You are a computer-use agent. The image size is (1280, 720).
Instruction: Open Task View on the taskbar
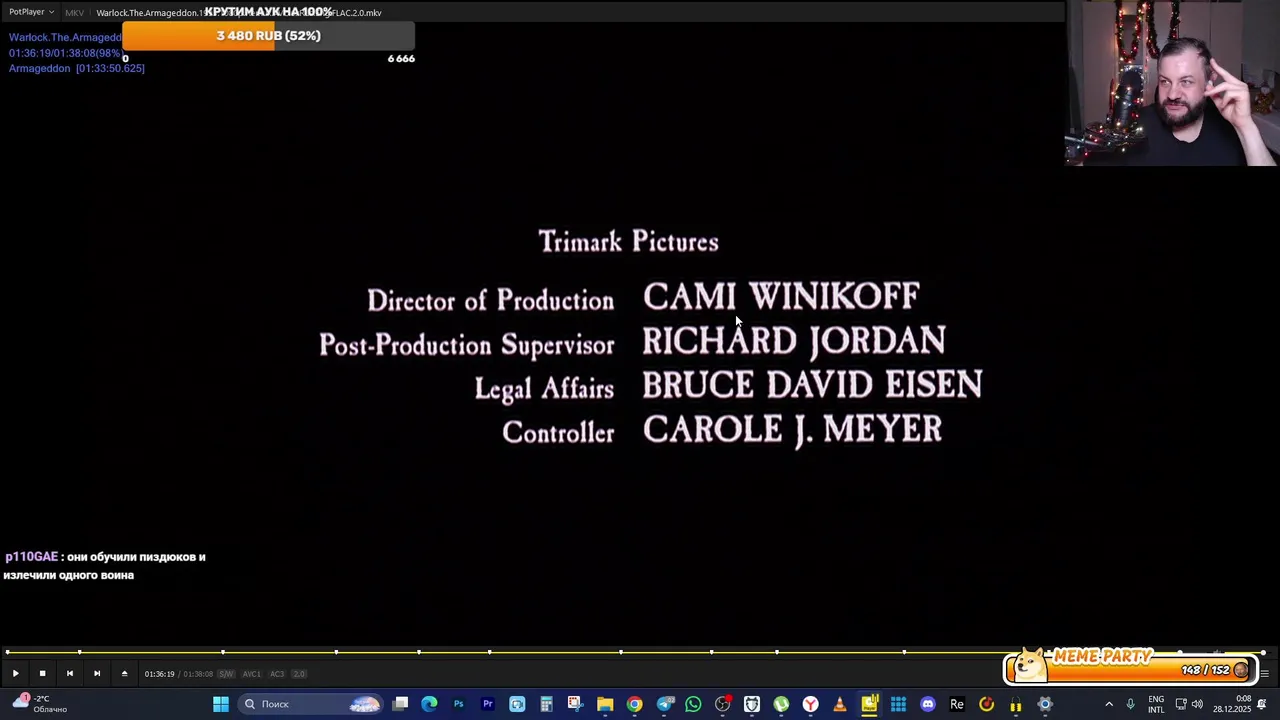click(400, 704)
